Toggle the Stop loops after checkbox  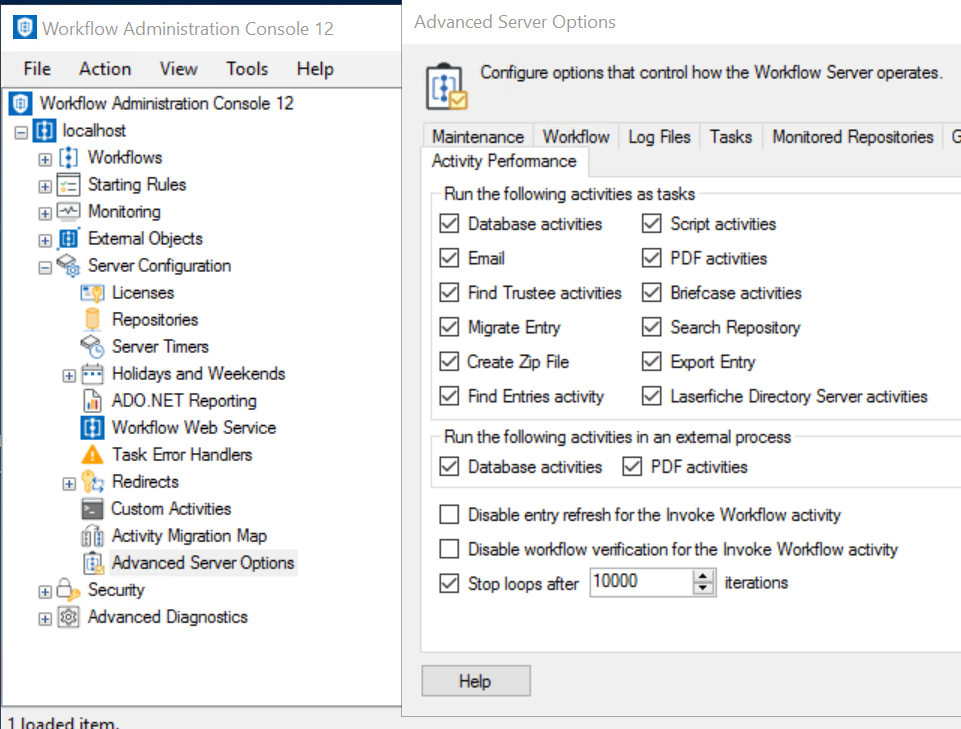click(449, 583)
